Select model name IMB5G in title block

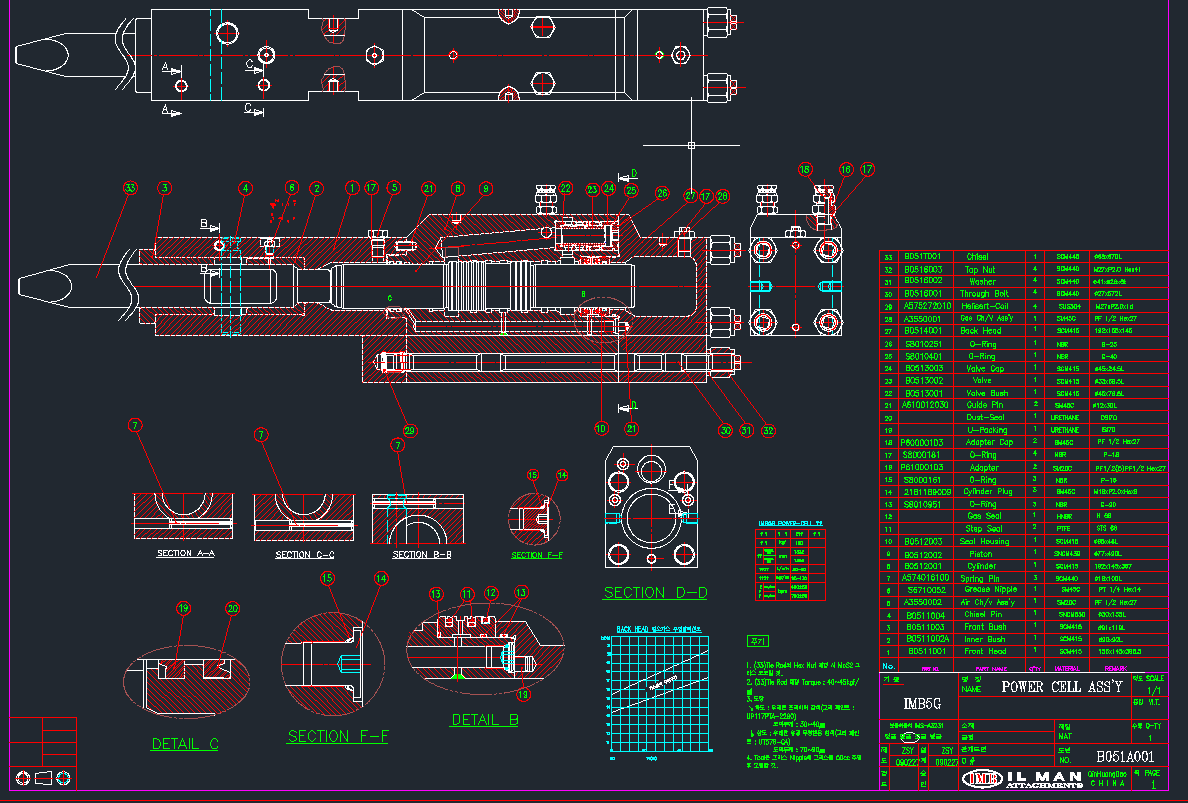coord(921,703)
